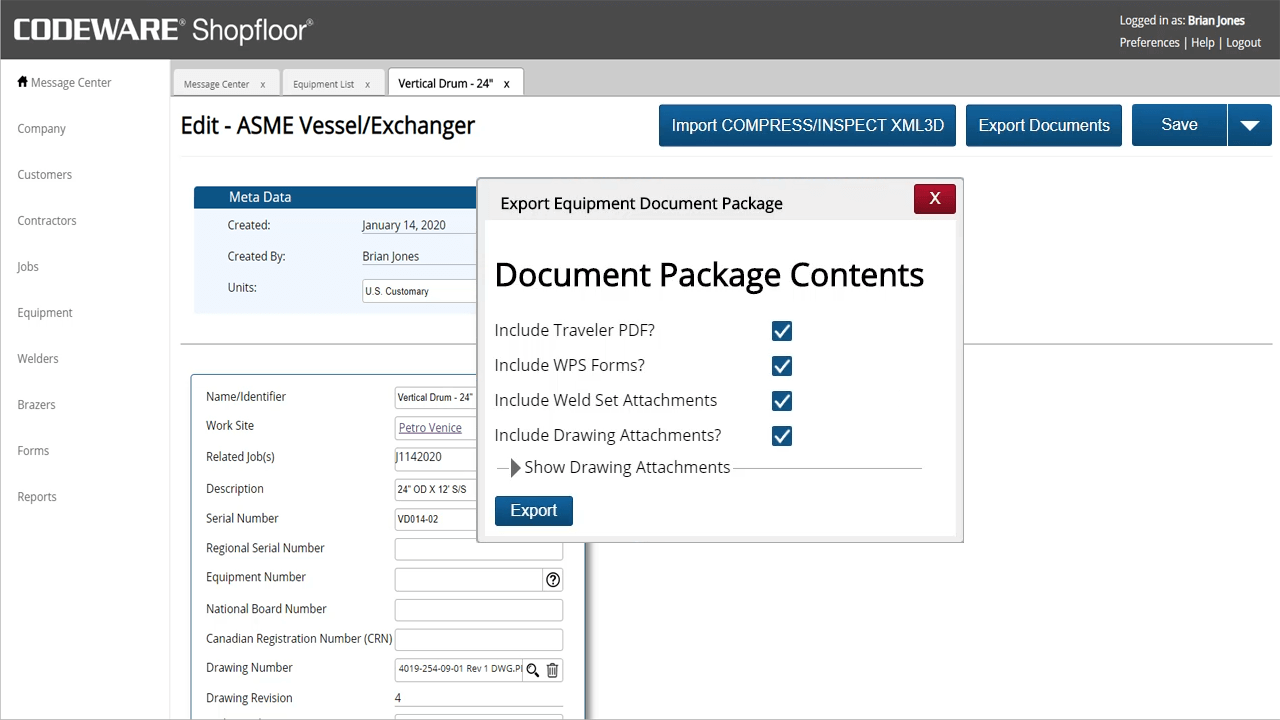Uncheck Include Weld Set Attachments
This screenshot has height=720, width=1280.
tap(781, 401)
